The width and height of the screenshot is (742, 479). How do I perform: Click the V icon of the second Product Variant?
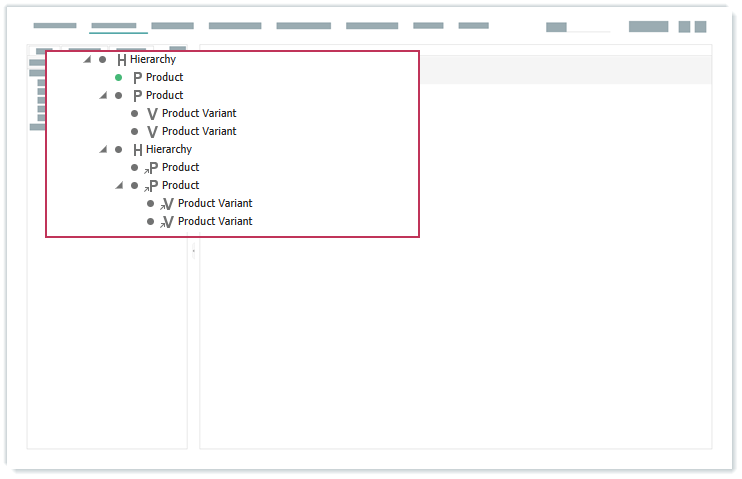[152, 132]
